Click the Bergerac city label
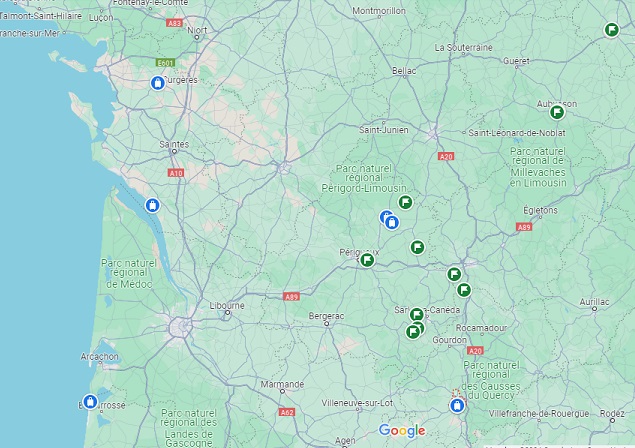 326,316
